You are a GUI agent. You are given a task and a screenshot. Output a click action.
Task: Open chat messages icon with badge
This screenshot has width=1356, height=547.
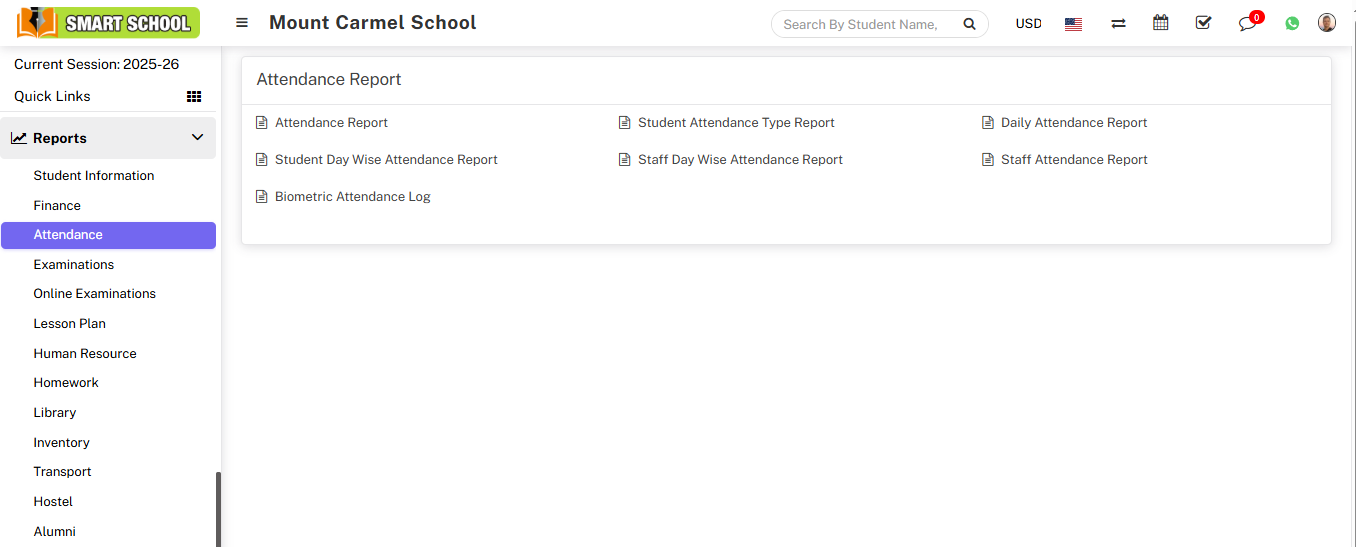1247,23
